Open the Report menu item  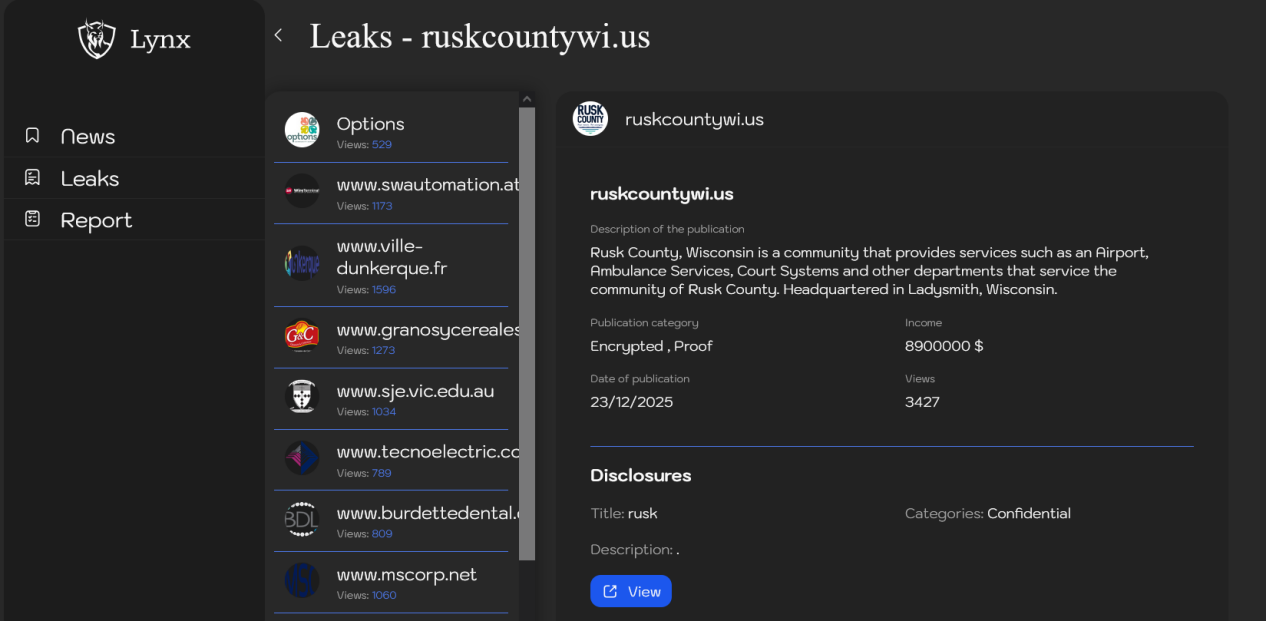[x=96, y=220]
